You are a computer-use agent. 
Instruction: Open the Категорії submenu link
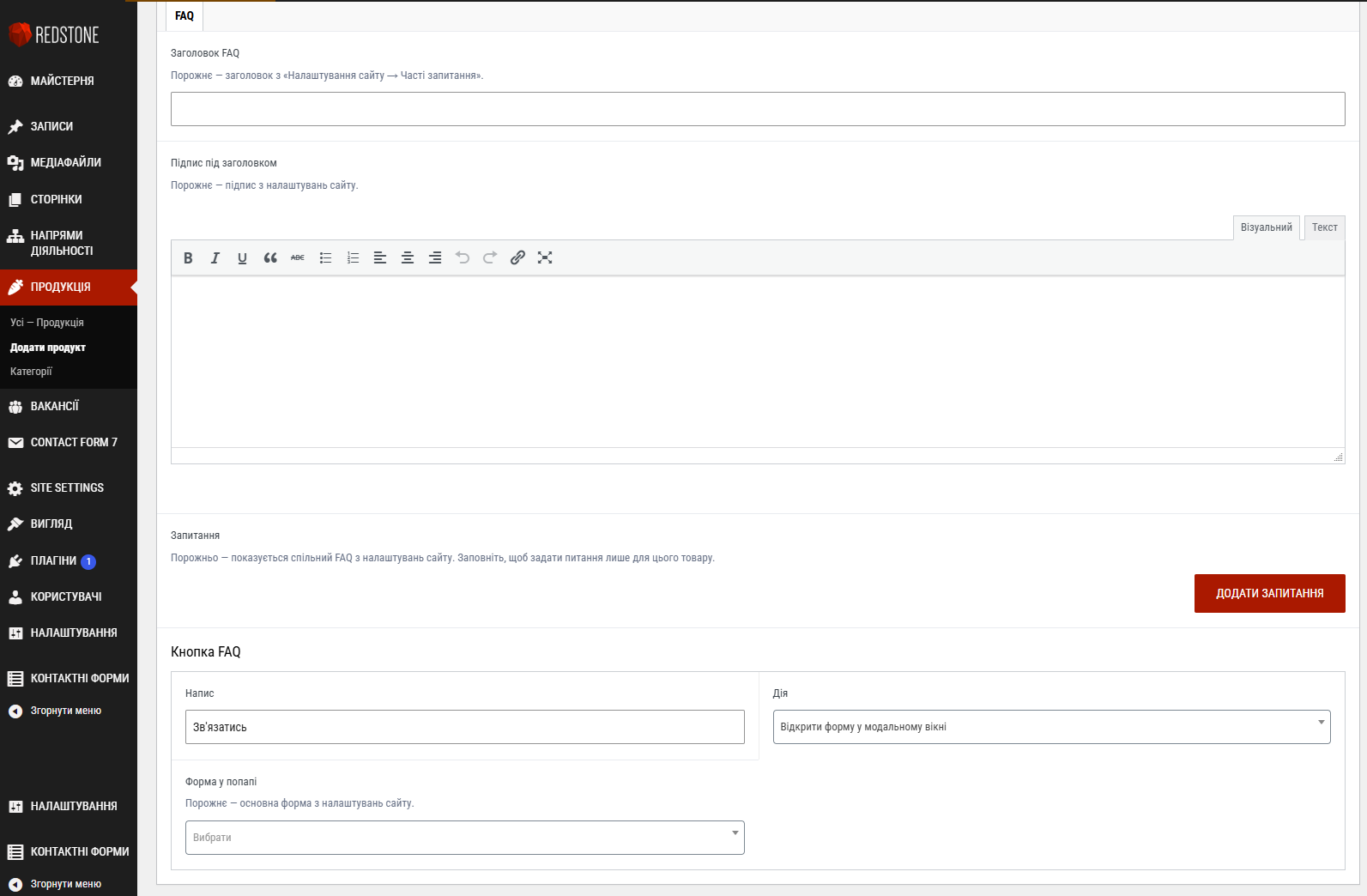[31, 372]
